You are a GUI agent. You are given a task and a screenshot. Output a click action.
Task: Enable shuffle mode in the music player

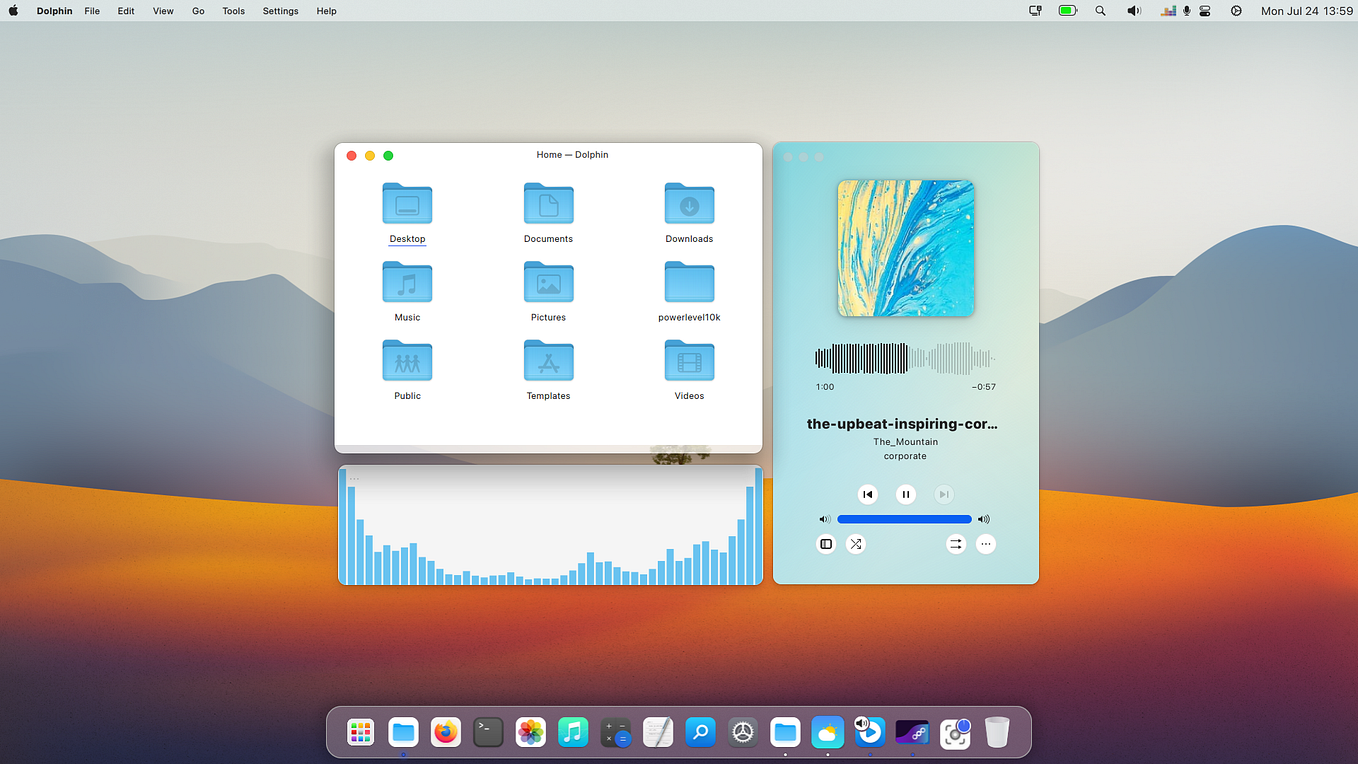pos(855,543)
